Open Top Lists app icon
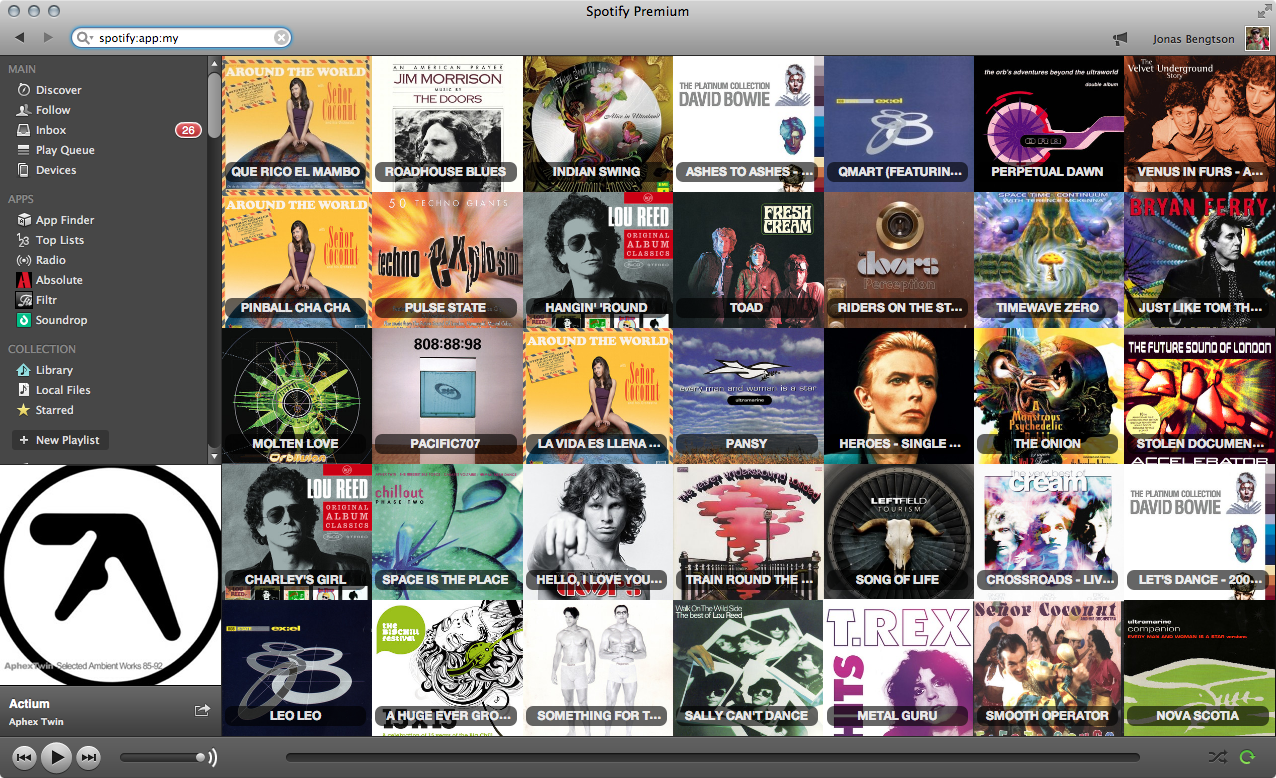Screen dimensions: 1276x778 coord(24,240)
